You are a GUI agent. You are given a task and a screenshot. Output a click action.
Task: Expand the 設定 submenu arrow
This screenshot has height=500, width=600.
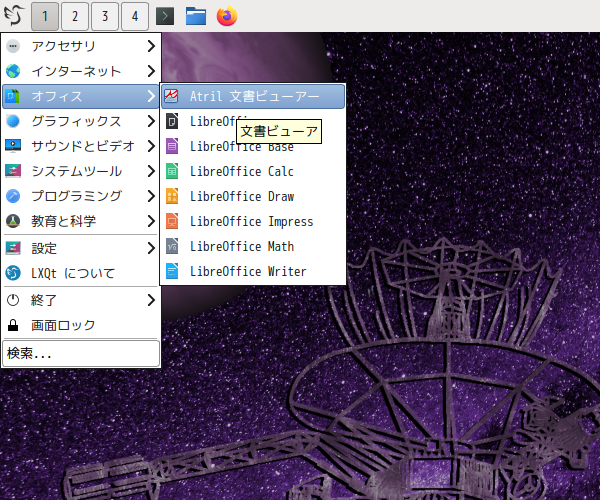pyautogui.click(x=151, y=248)
